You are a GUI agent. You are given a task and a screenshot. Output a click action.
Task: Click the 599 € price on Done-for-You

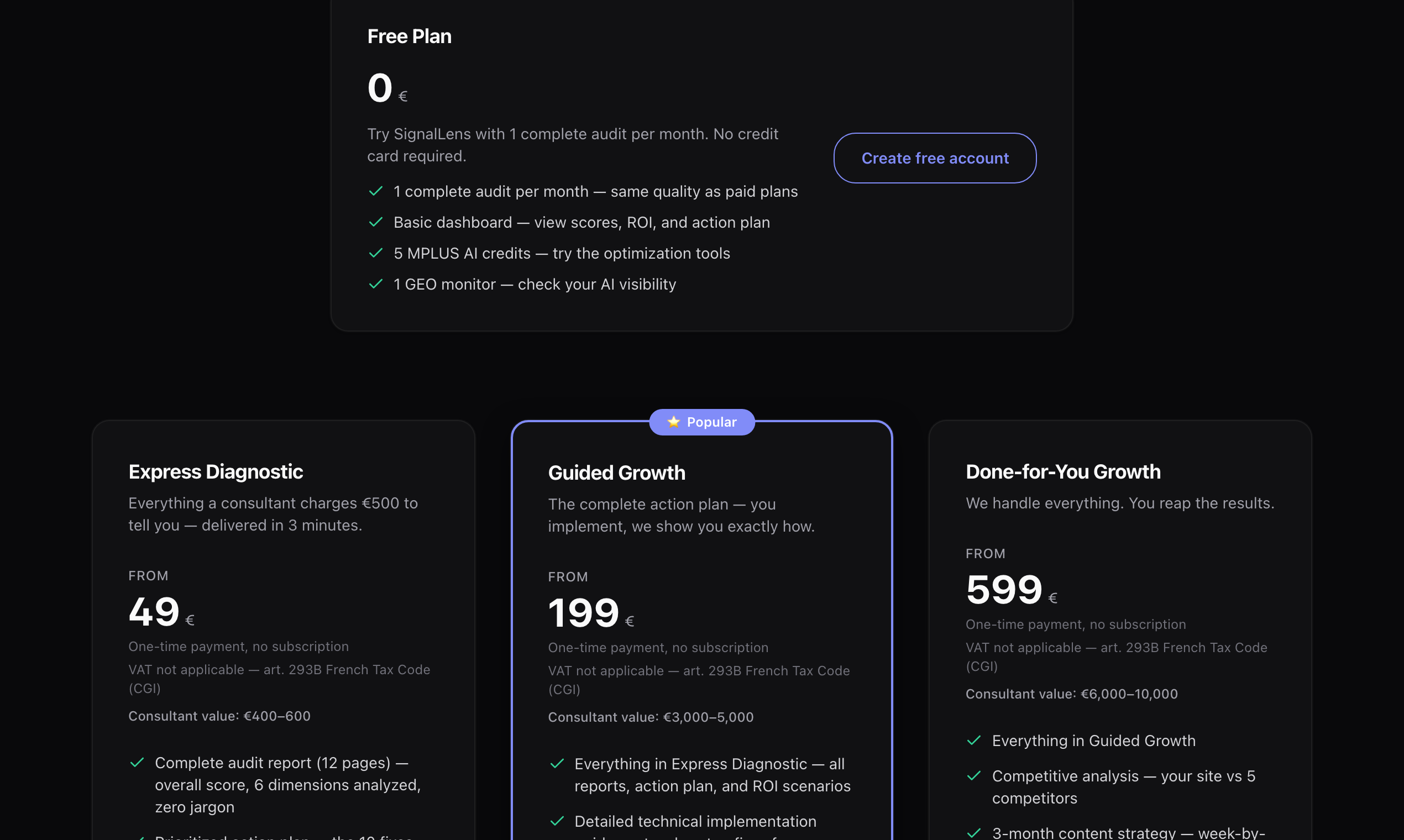[1011, 590]
